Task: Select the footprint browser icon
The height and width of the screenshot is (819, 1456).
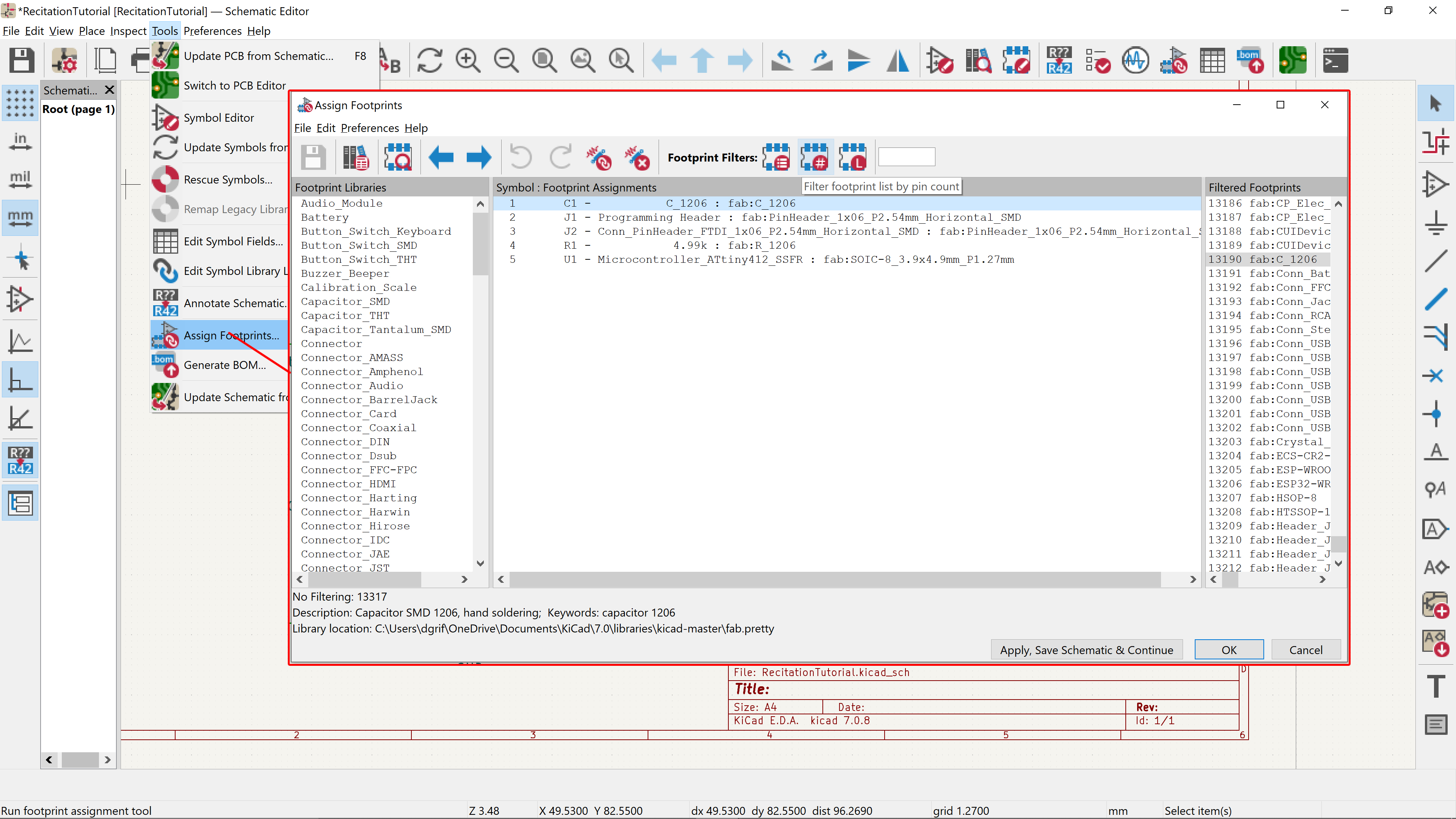Action: pos(397,157)
